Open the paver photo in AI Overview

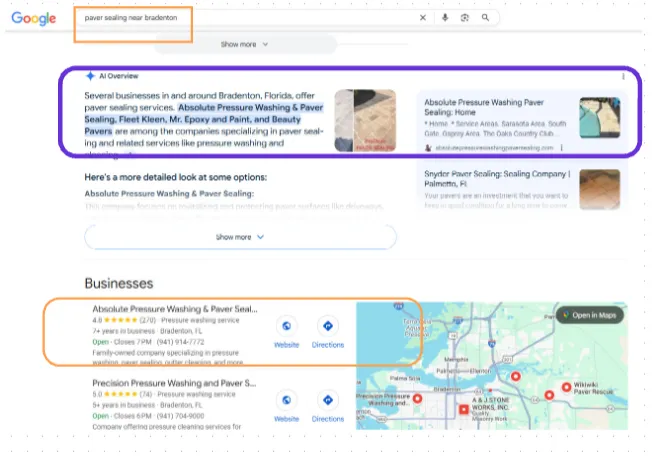[x=365, y=120]
